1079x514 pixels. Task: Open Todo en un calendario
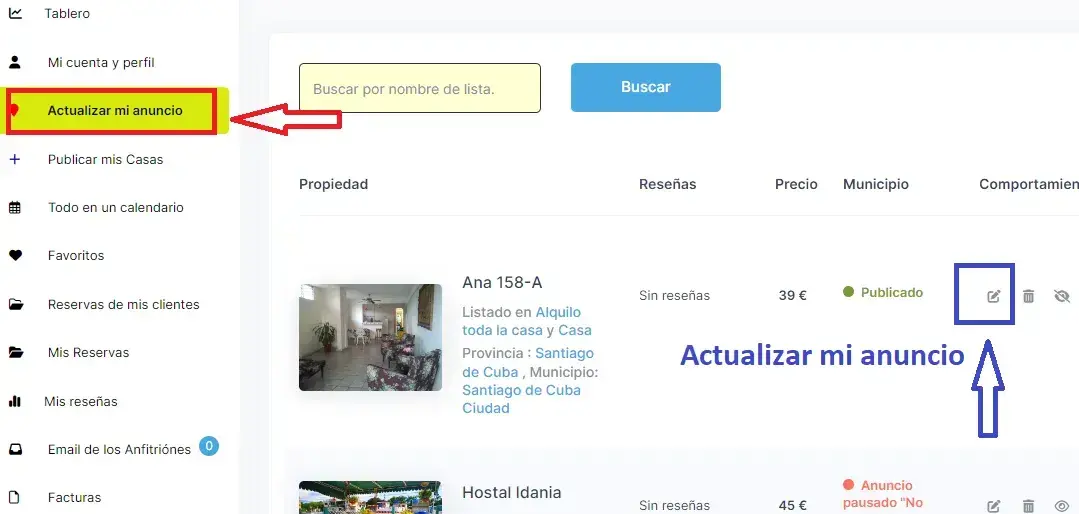[x=116, y=207]
